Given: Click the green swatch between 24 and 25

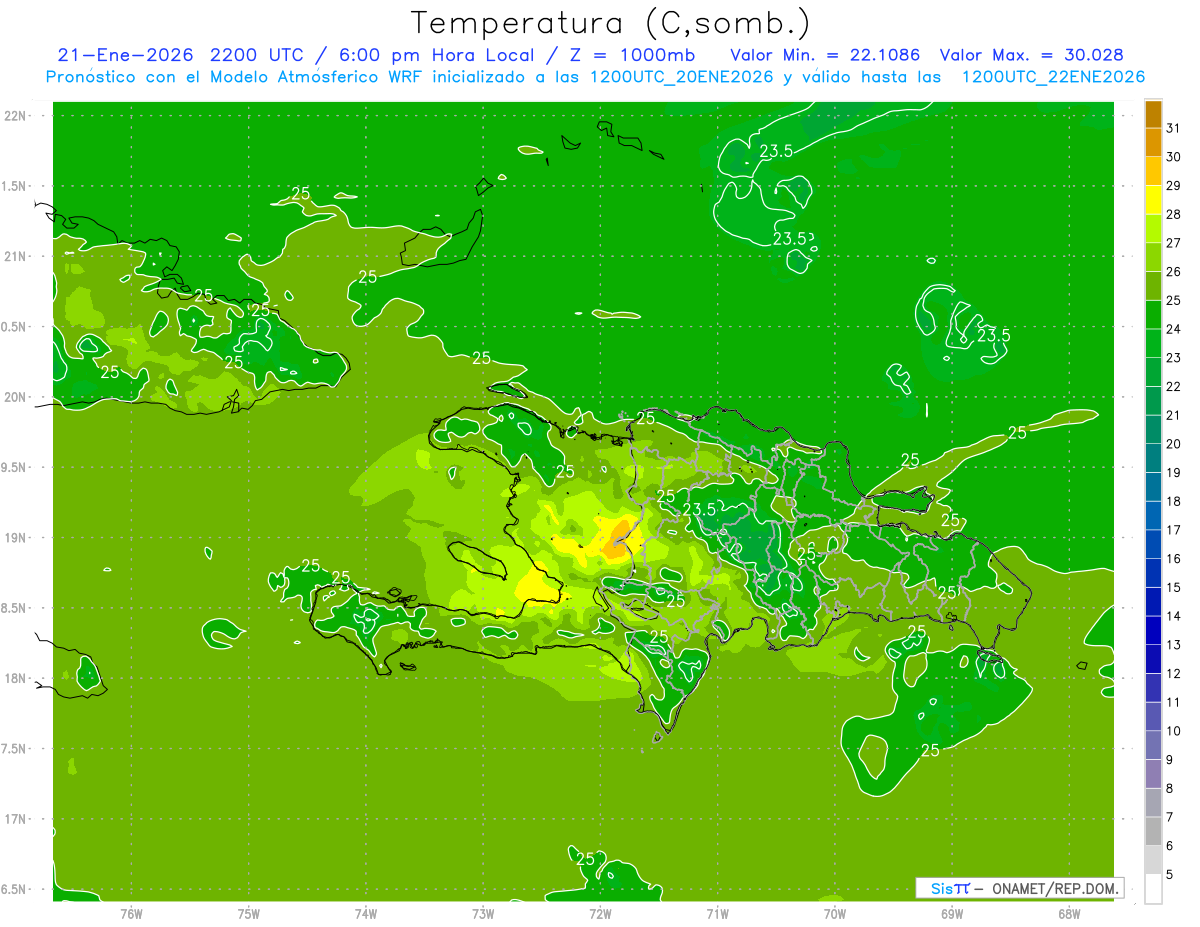Looking at the screenshot, I should 1153,315.
